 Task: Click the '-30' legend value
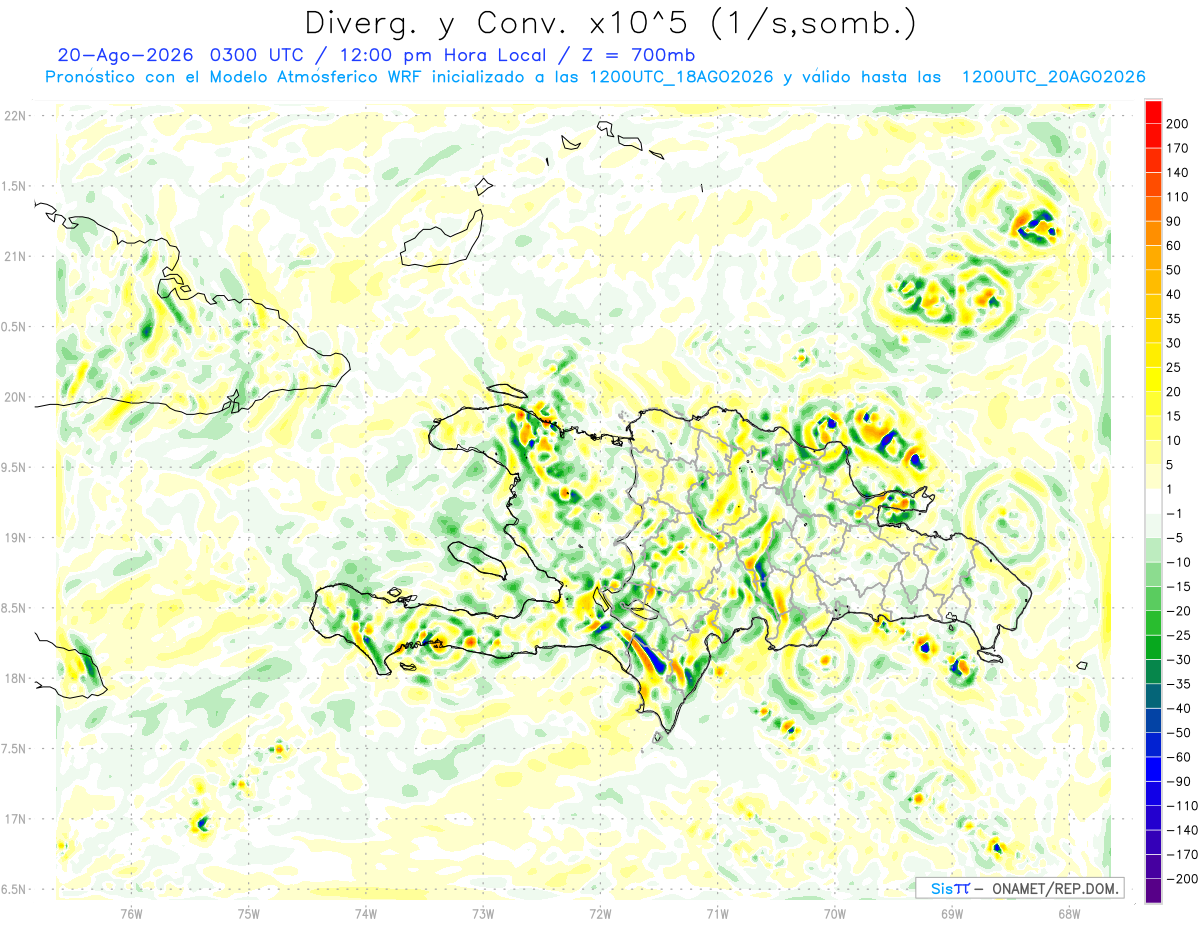coord(1180,660)
